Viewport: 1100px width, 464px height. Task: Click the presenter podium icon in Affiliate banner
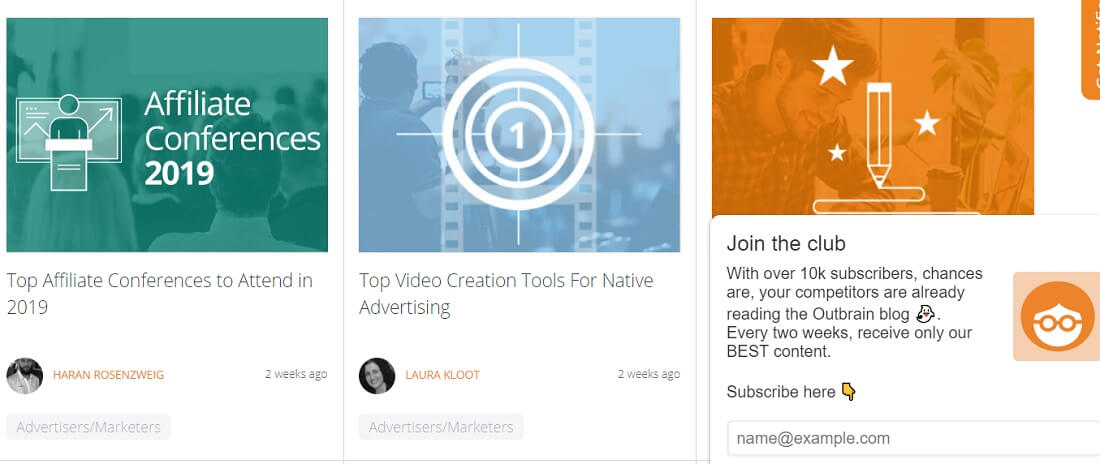[68, 134]
